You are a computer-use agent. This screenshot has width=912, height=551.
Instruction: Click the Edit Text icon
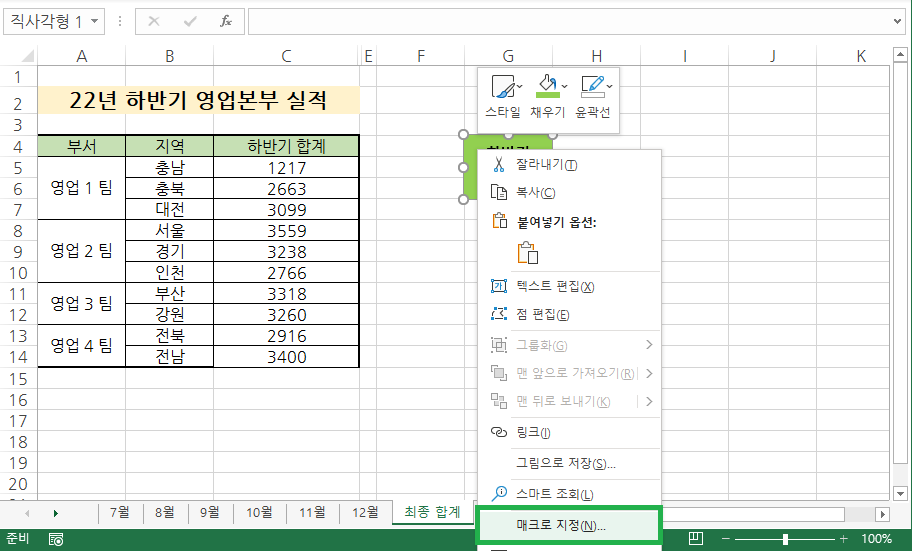pyautogui.click(x=498, y=286)
